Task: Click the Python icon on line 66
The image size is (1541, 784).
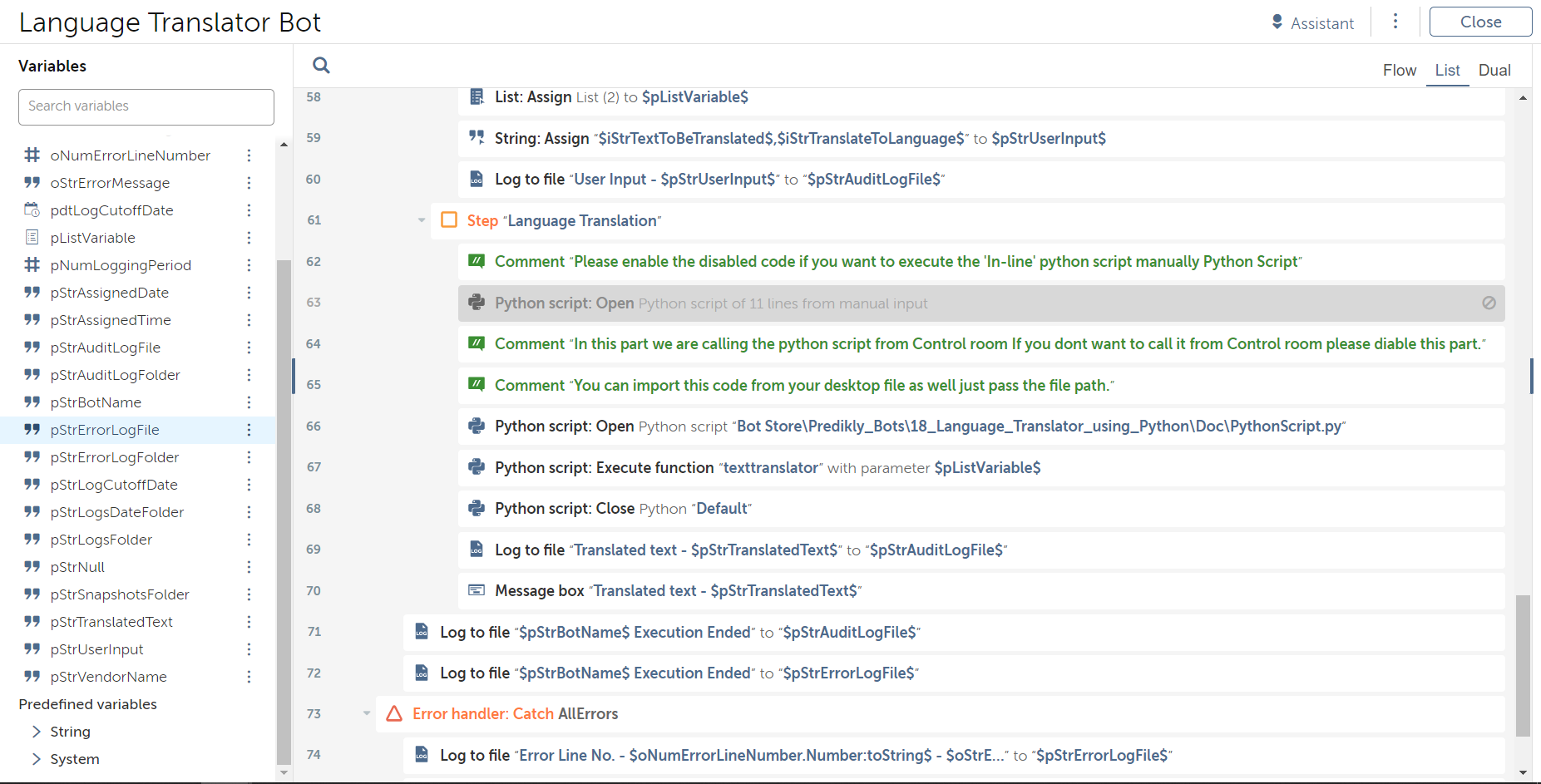Action: pos(477,426)
